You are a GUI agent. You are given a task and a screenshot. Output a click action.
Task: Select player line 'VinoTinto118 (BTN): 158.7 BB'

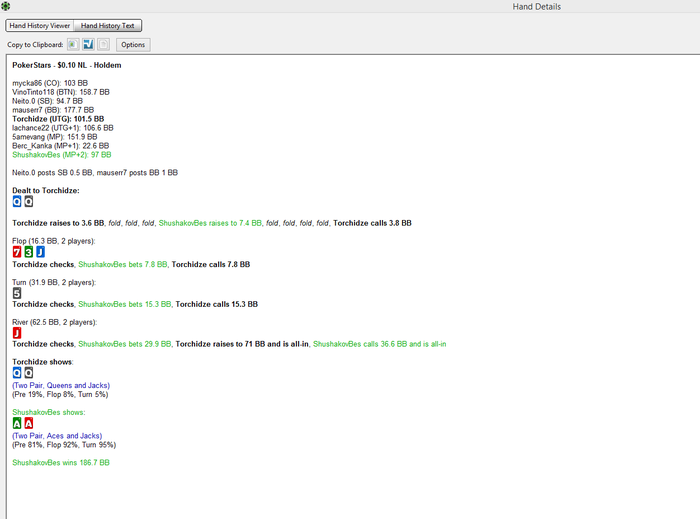point(61,92)
